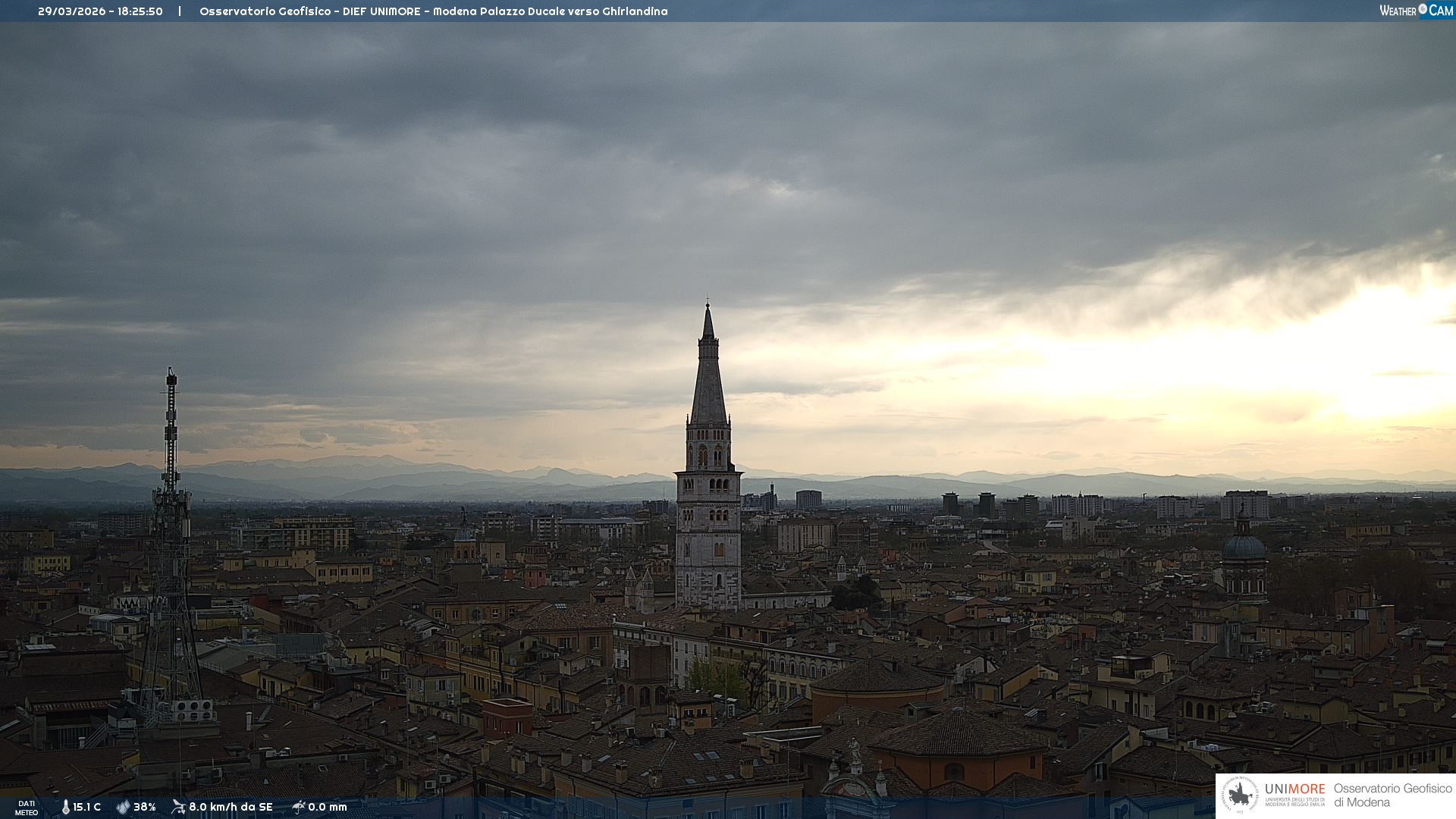Click the UNIMORE university name text
The image size is (1456, 819).
1294,789
